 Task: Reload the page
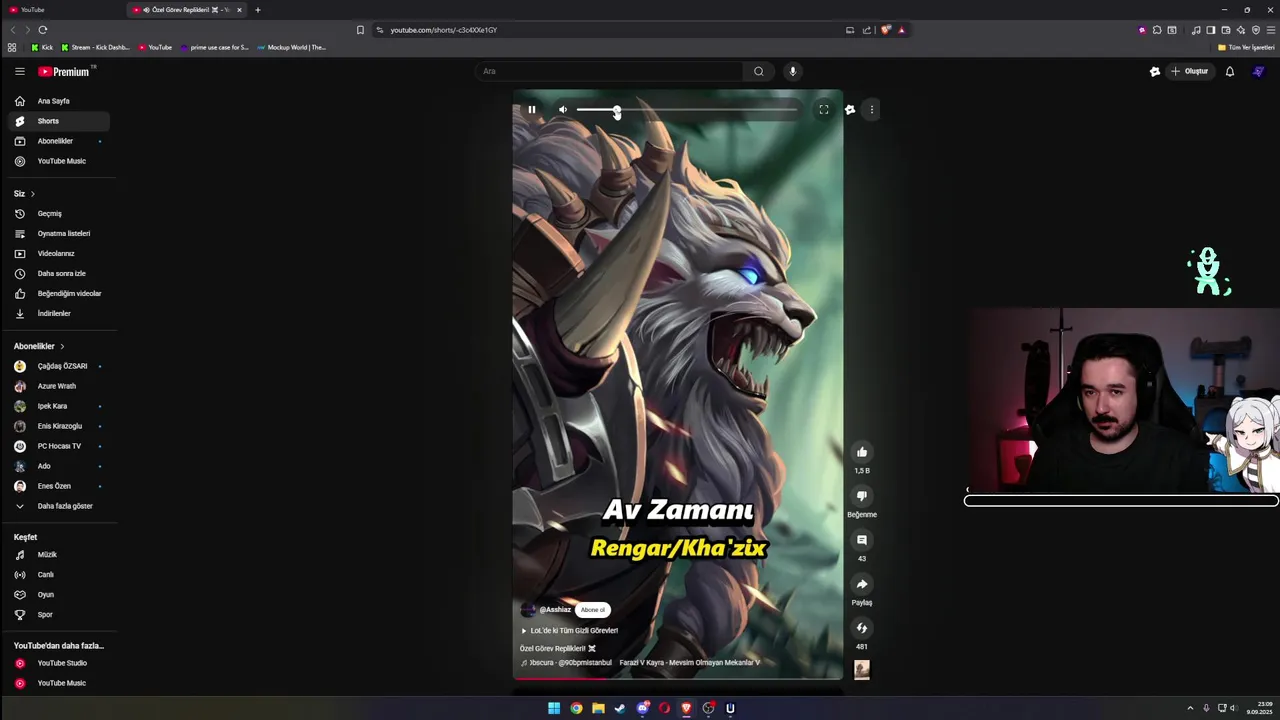42,30
